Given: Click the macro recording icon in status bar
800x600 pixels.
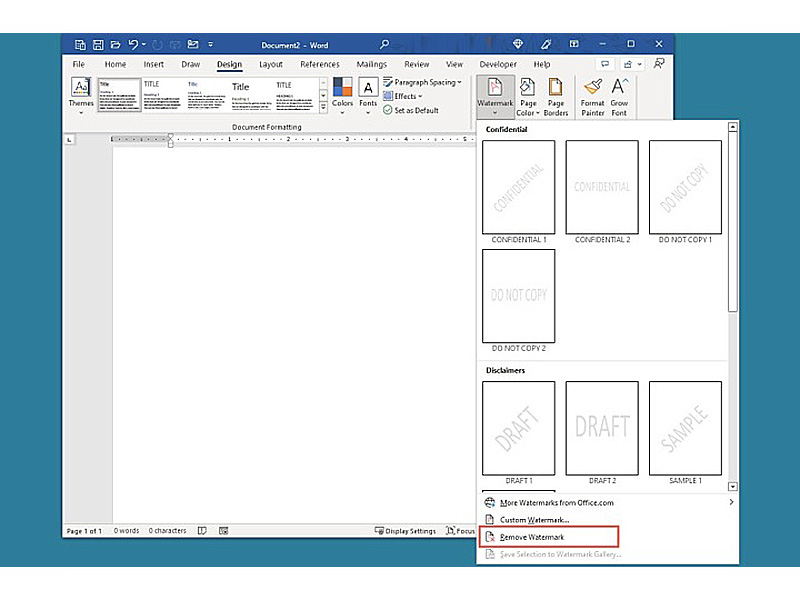Looking at the screenshot, I should (223, 531).
